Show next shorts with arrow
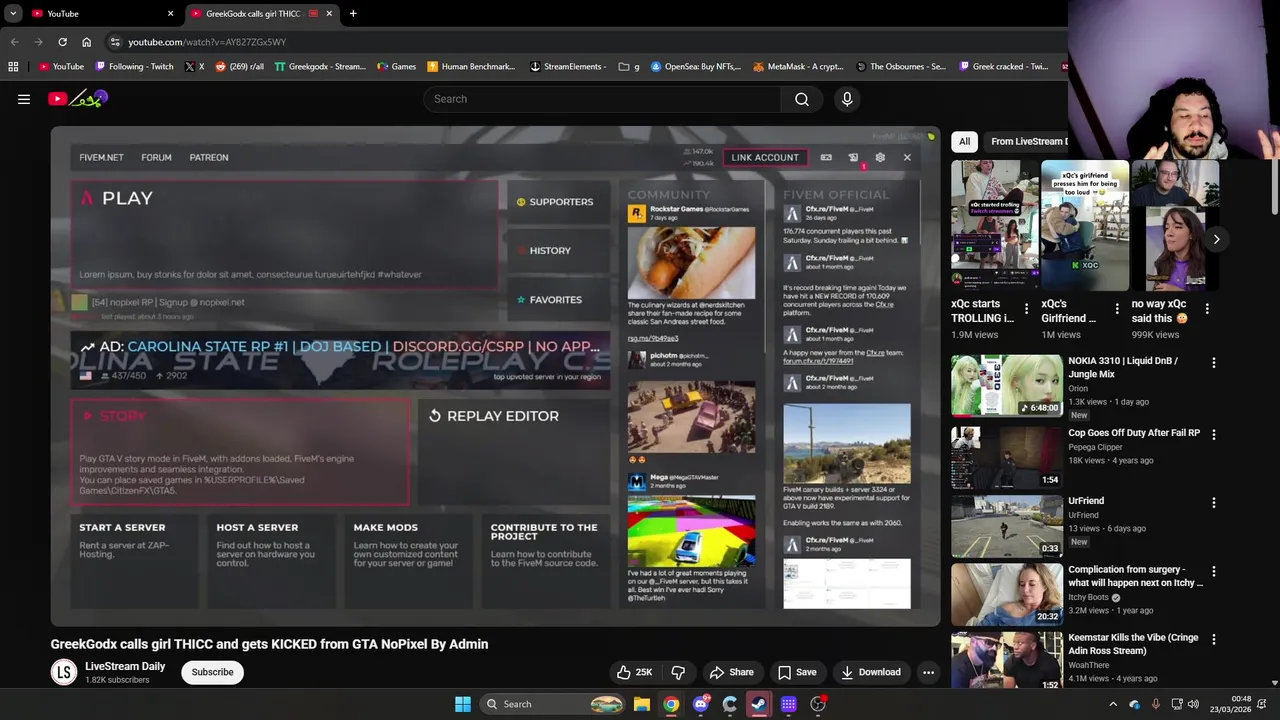The image size is (1280, 720). pos(1216,239)
